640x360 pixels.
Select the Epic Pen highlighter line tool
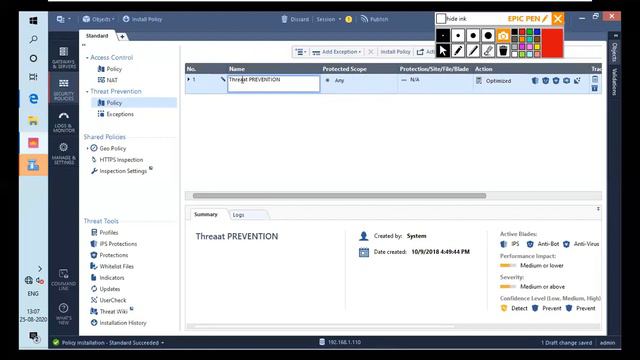473,51
